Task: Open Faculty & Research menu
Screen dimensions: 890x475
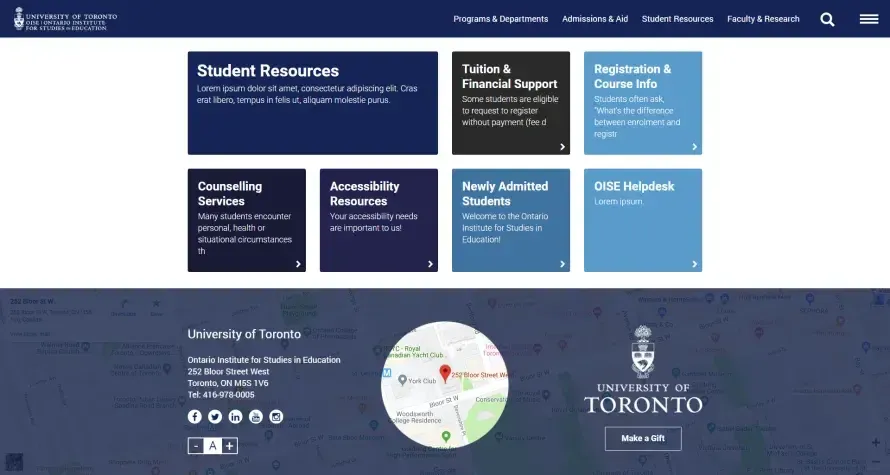Action: [x=763, y=19]
